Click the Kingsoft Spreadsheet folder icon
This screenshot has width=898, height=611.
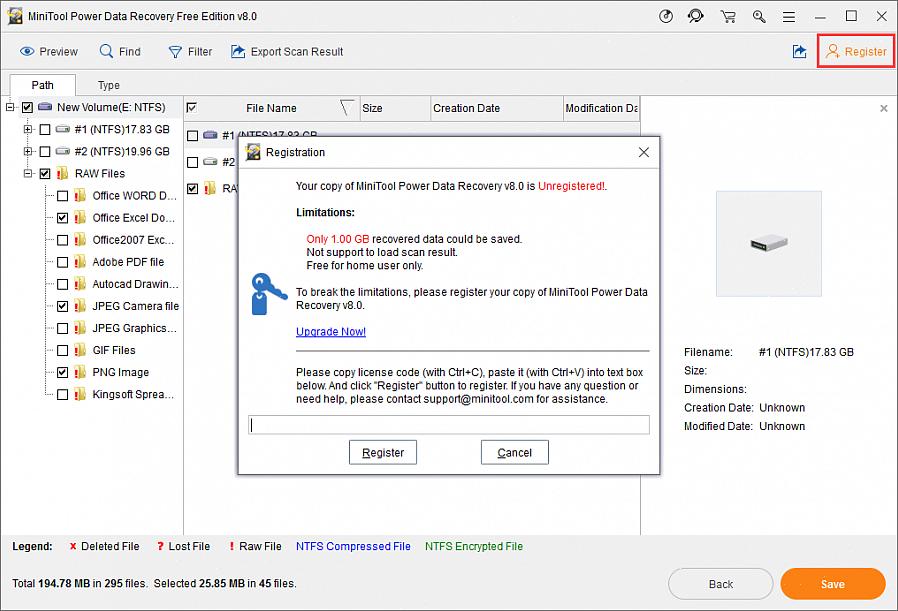coord(80,395)
